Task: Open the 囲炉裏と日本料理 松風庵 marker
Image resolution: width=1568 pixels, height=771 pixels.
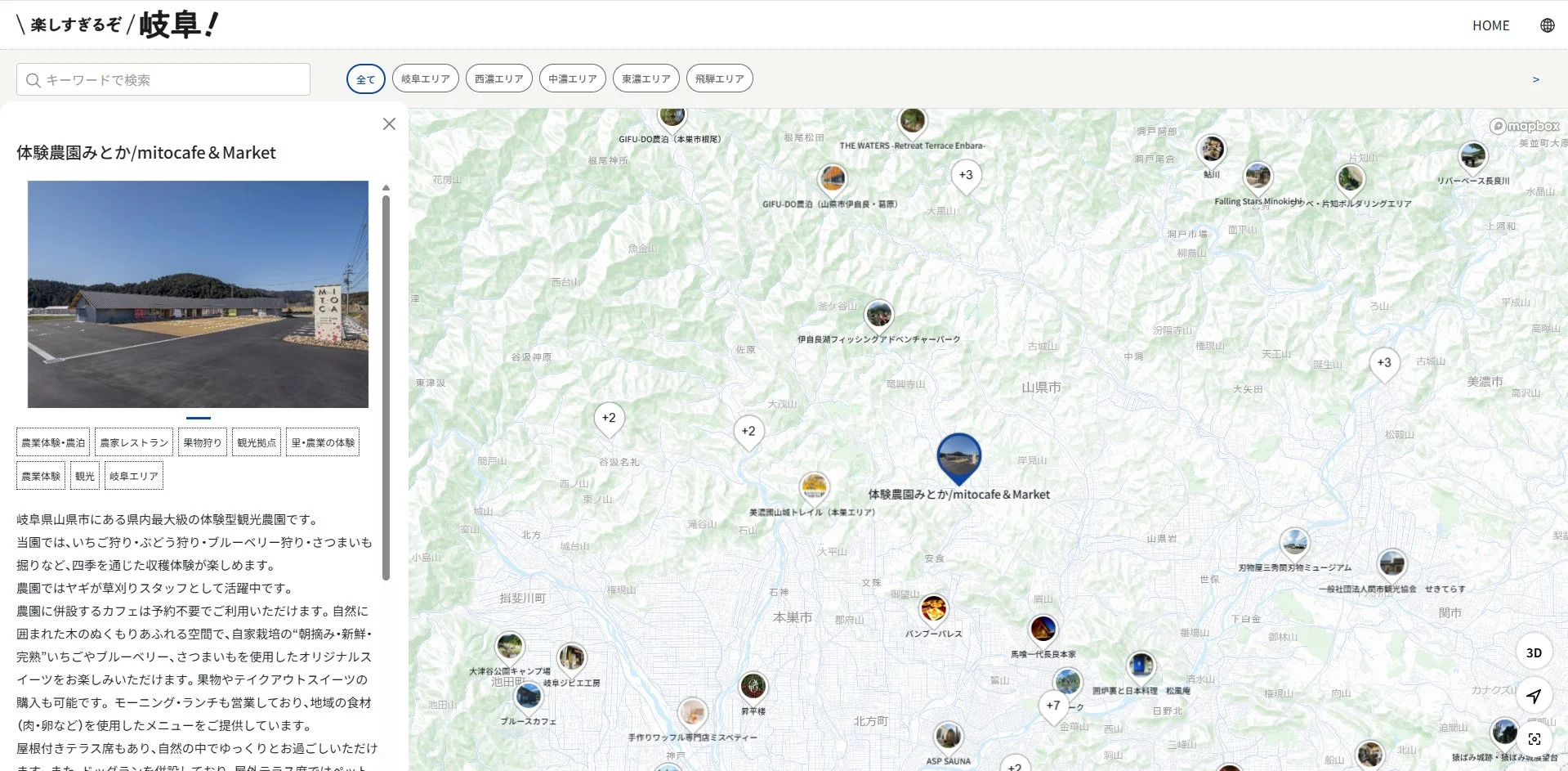Action: [x=1140, y=667]
